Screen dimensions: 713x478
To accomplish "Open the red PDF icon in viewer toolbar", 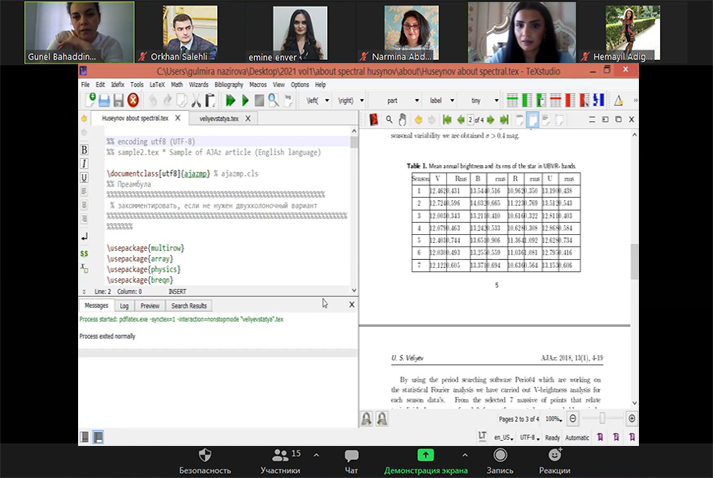I will point(374,119).
